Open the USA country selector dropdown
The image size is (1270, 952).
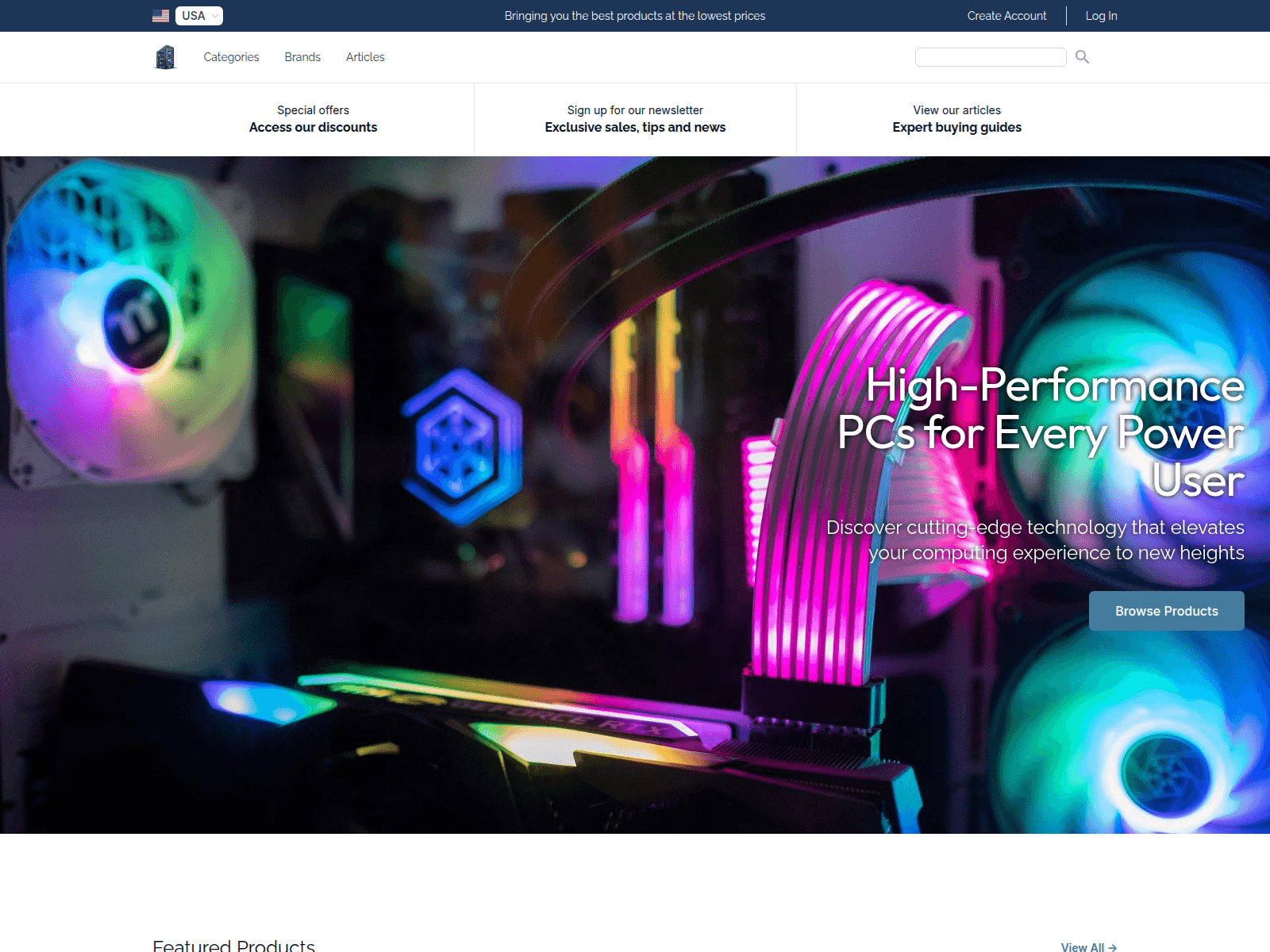[x=198, y=15]
